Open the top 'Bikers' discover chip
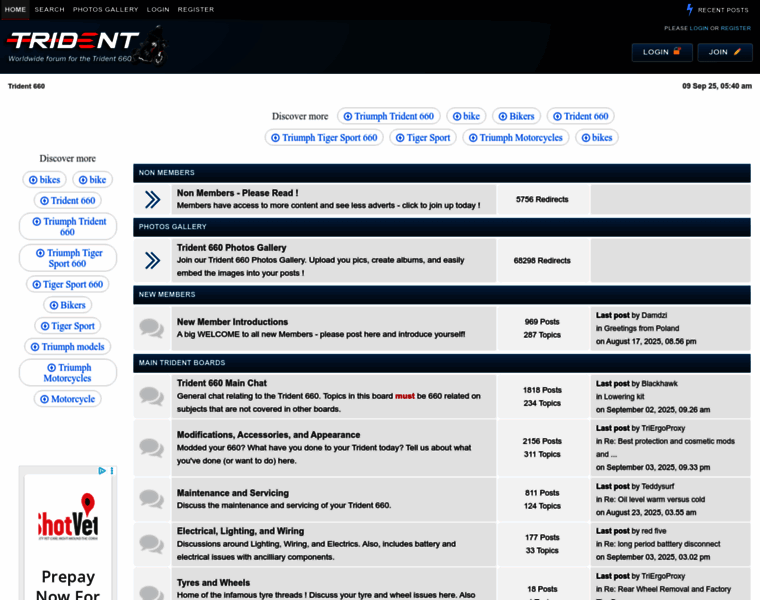 pos(517,116)
